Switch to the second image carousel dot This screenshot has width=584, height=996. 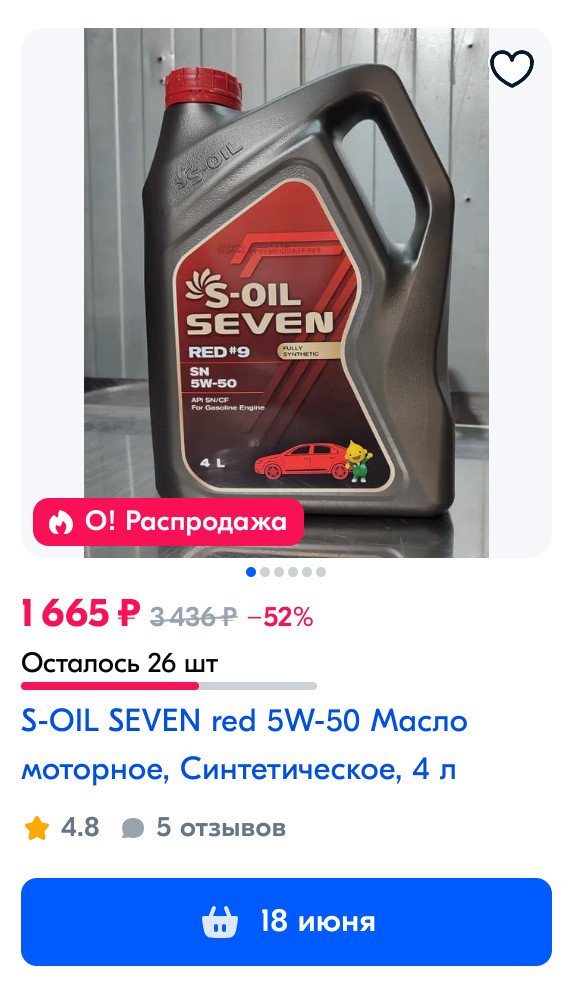click(x=265, y=572)
